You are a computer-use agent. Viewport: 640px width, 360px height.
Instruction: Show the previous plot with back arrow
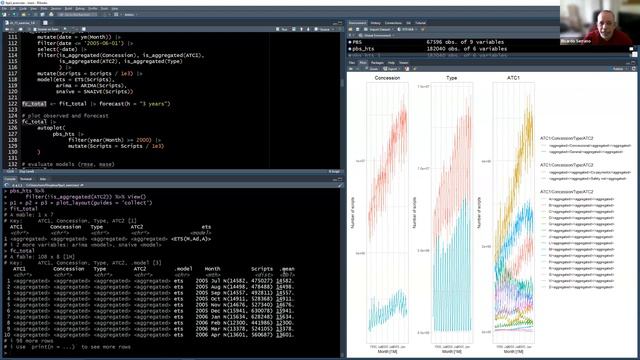click(351, 69)
